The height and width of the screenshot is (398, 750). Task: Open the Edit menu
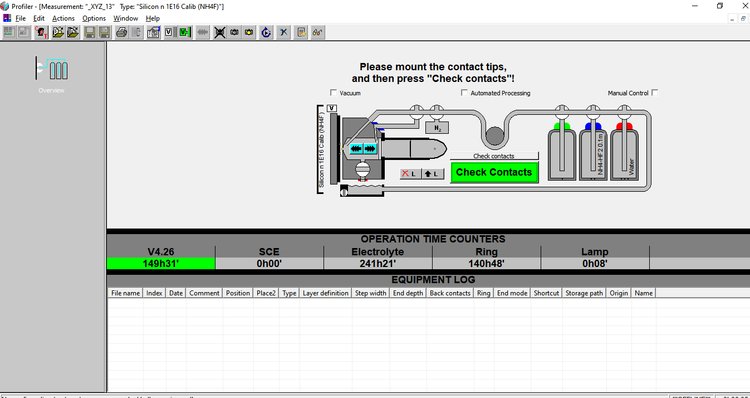pyautogui.click(x=39, y=18)
